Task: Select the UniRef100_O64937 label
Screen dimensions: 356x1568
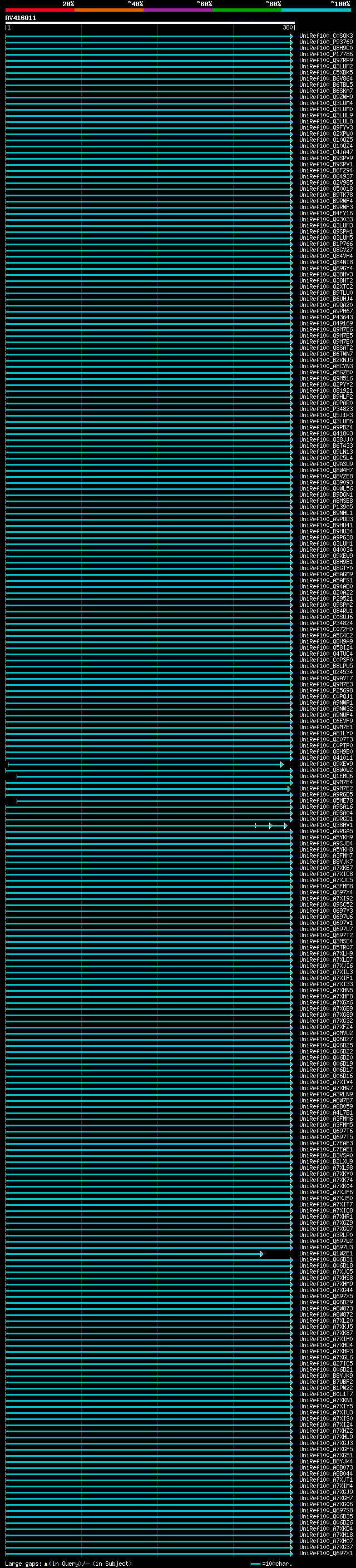Action: (325, 176)
